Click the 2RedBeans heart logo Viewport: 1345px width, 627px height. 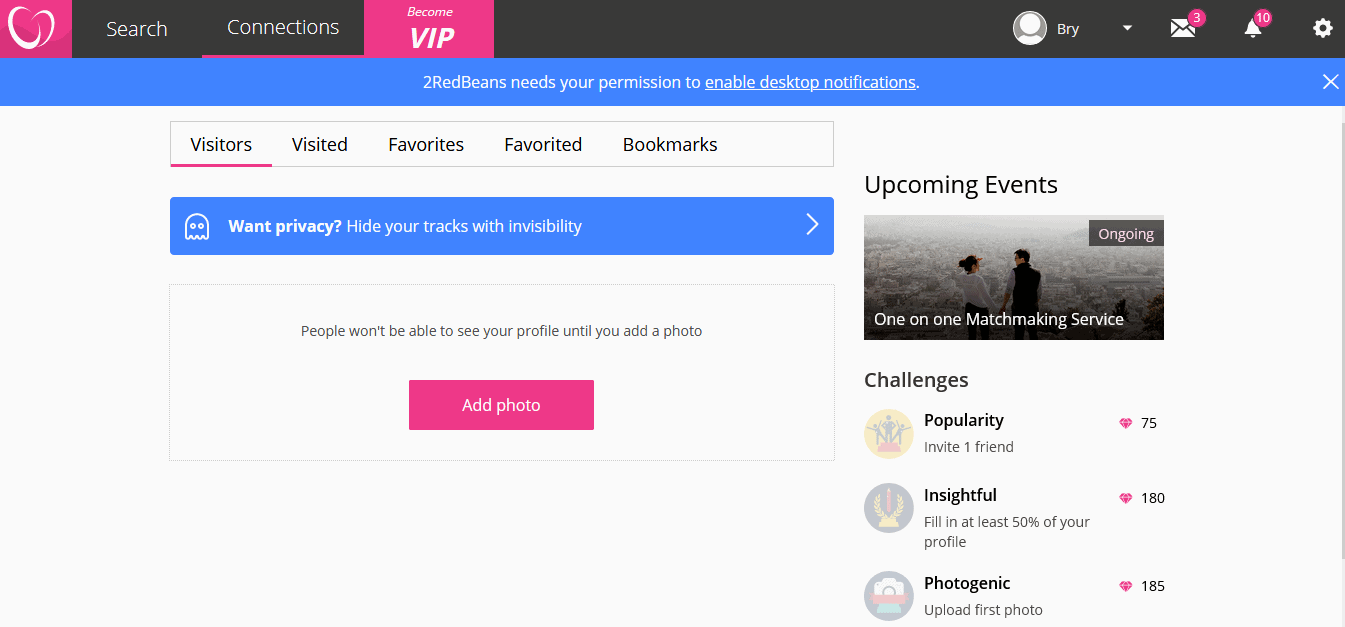(31, 28)
